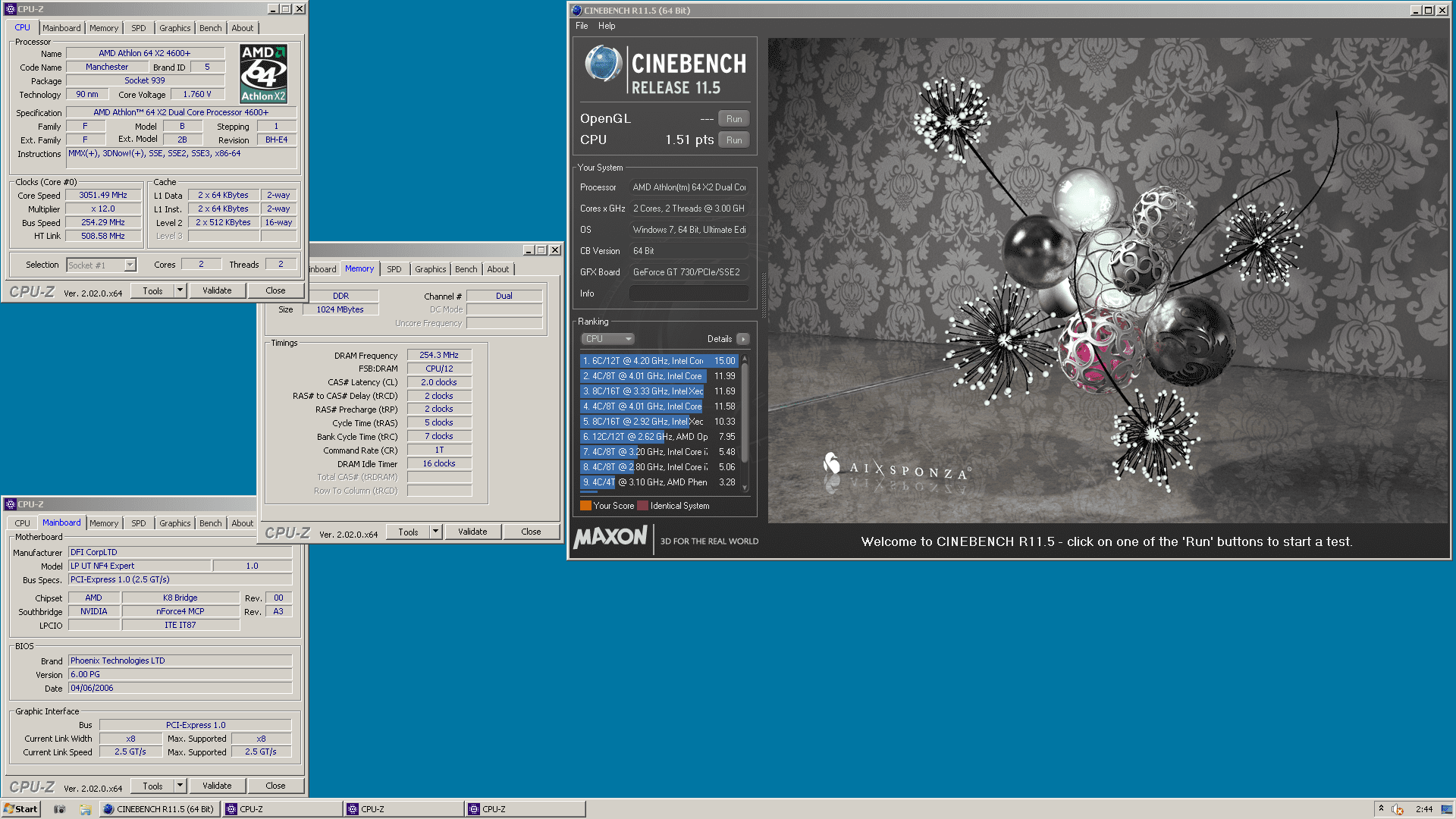This screenshot has width=1456, height=819.
Task: Select ranking entry 12C/12T @ 2.62 GHz AMD
Action: point(658,437)
